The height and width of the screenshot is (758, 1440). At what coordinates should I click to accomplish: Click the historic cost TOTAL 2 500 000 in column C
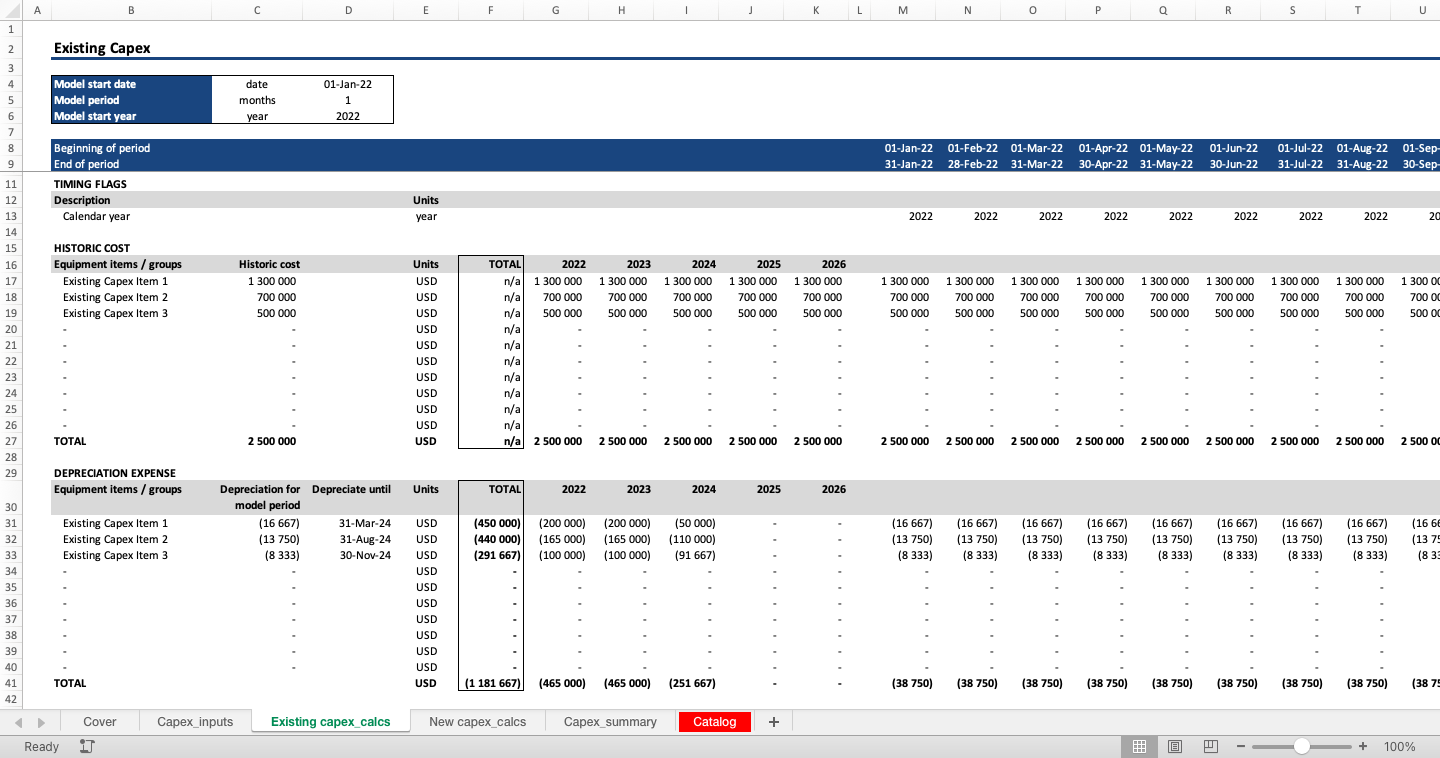257,441
